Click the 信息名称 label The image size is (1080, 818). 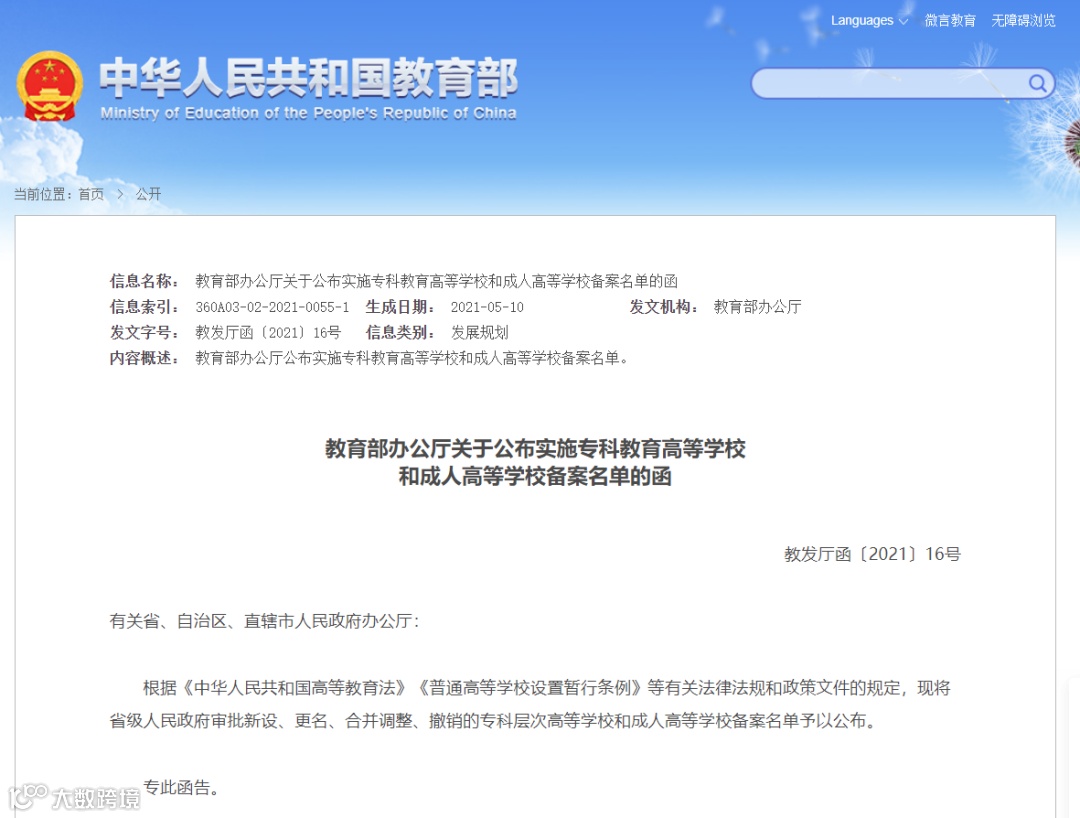[144, 281]
